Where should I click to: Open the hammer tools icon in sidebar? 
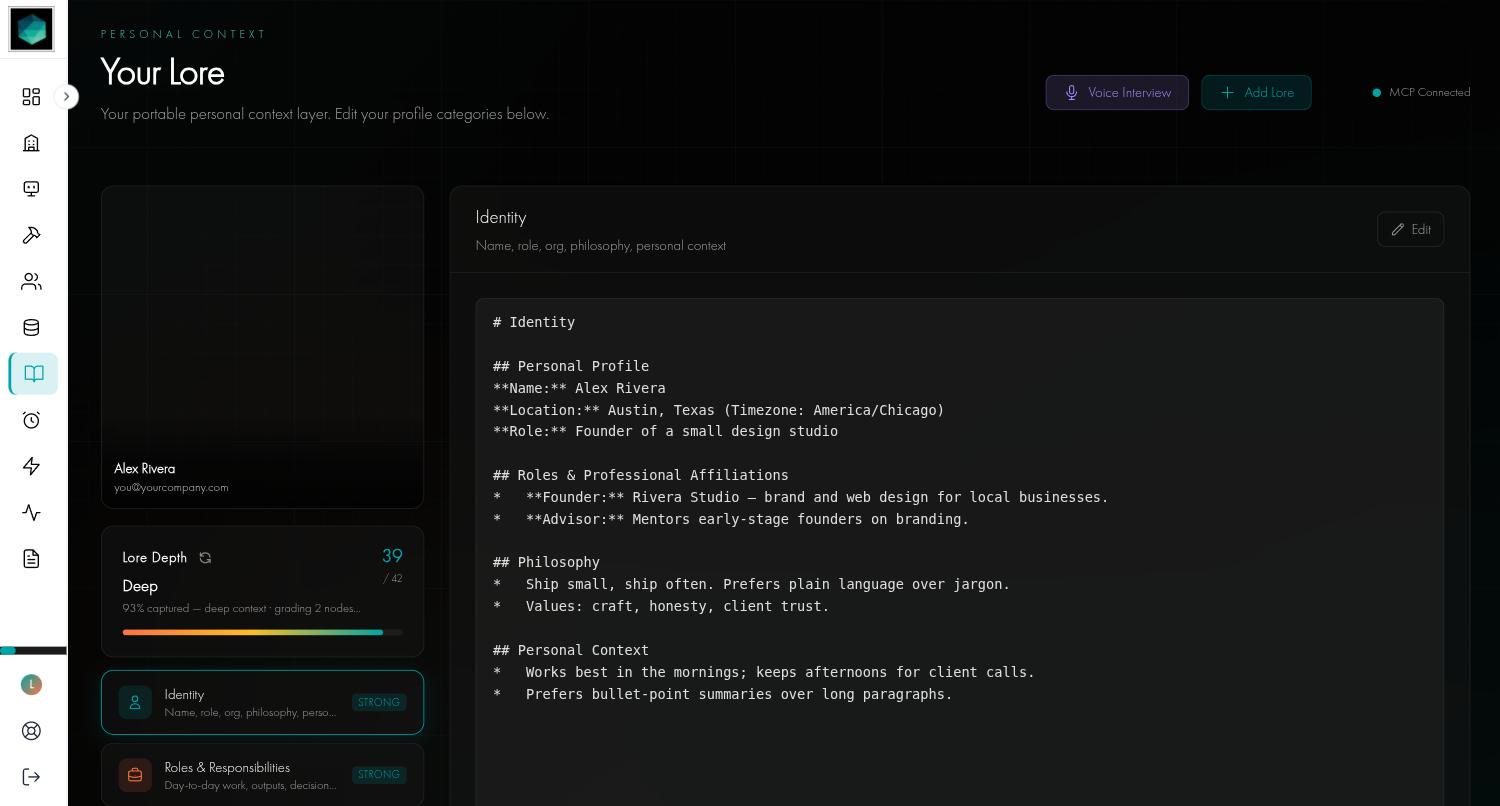pos(31,235)
